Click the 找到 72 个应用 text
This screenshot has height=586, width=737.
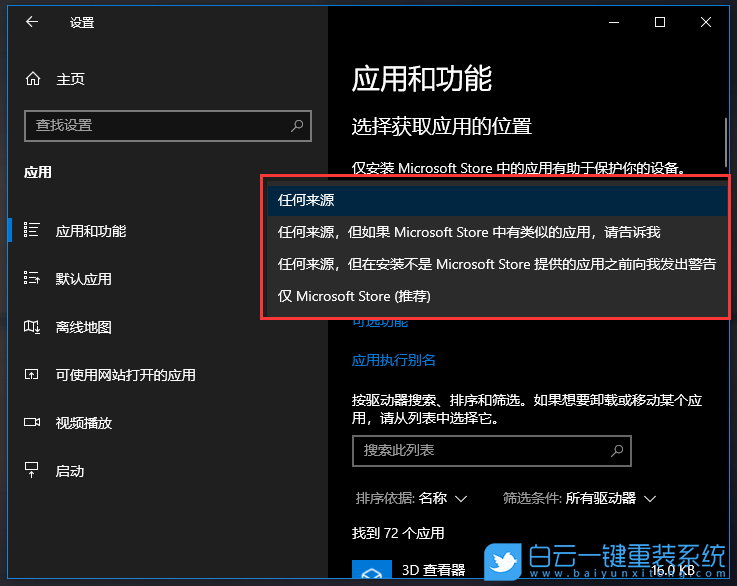pos(398,533)
